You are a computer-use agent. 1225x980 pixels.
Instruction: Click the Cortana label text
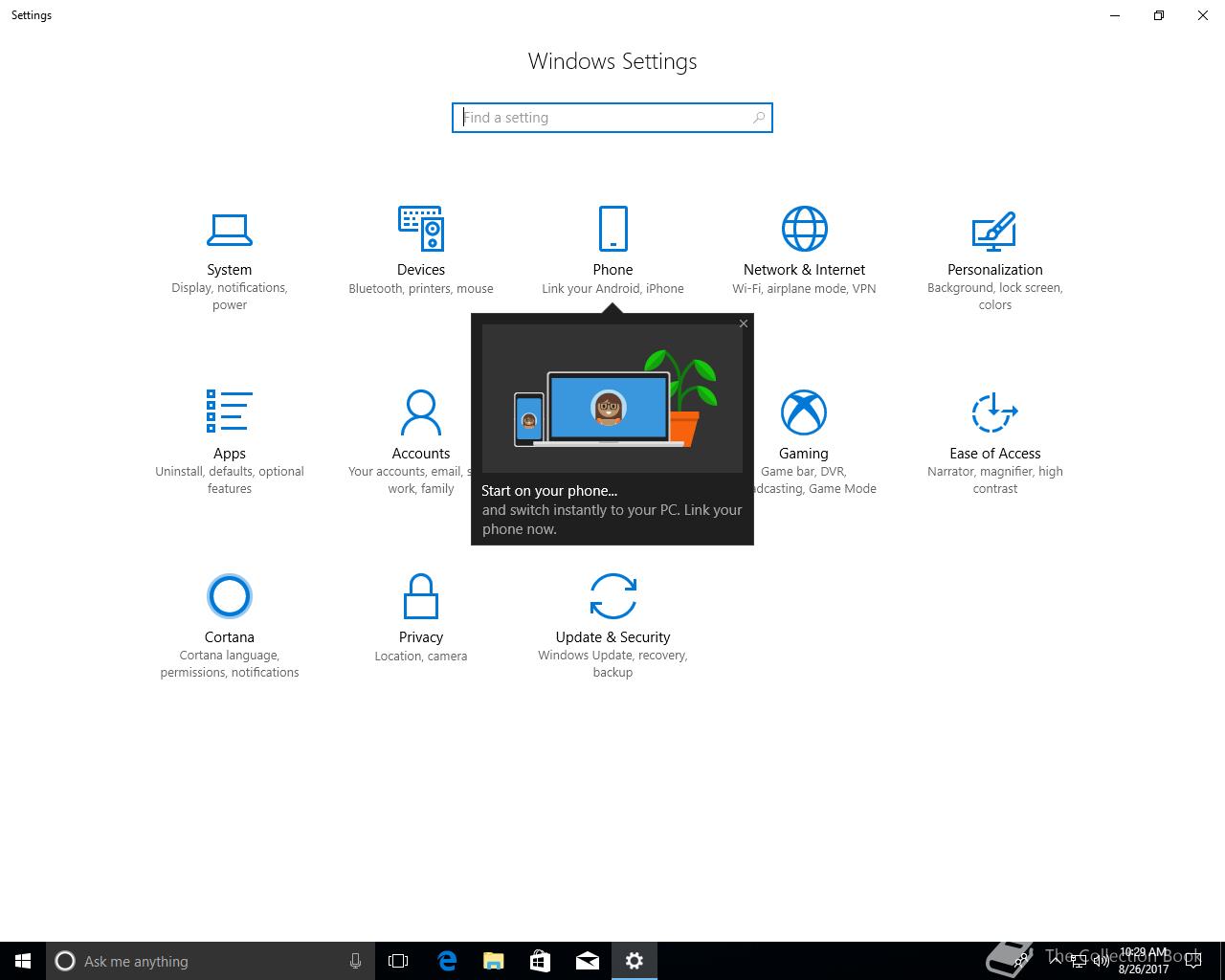[230, 637]
